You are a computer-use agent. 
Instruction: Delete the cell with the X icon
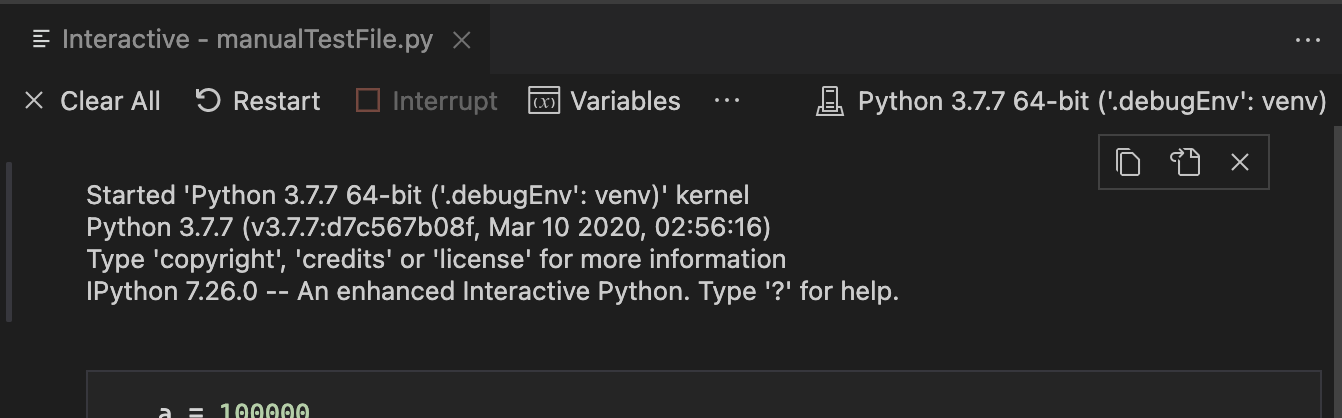pyautogui.click(x=1240, y=162)
